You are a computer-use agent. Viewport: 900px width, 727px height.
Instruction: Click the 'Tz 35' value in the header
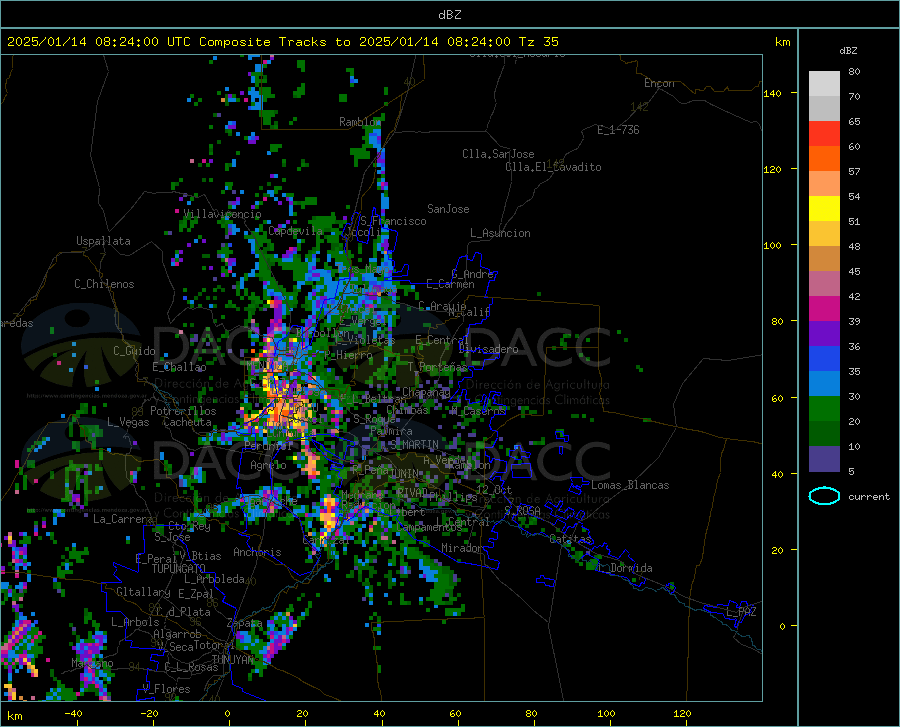538,42
